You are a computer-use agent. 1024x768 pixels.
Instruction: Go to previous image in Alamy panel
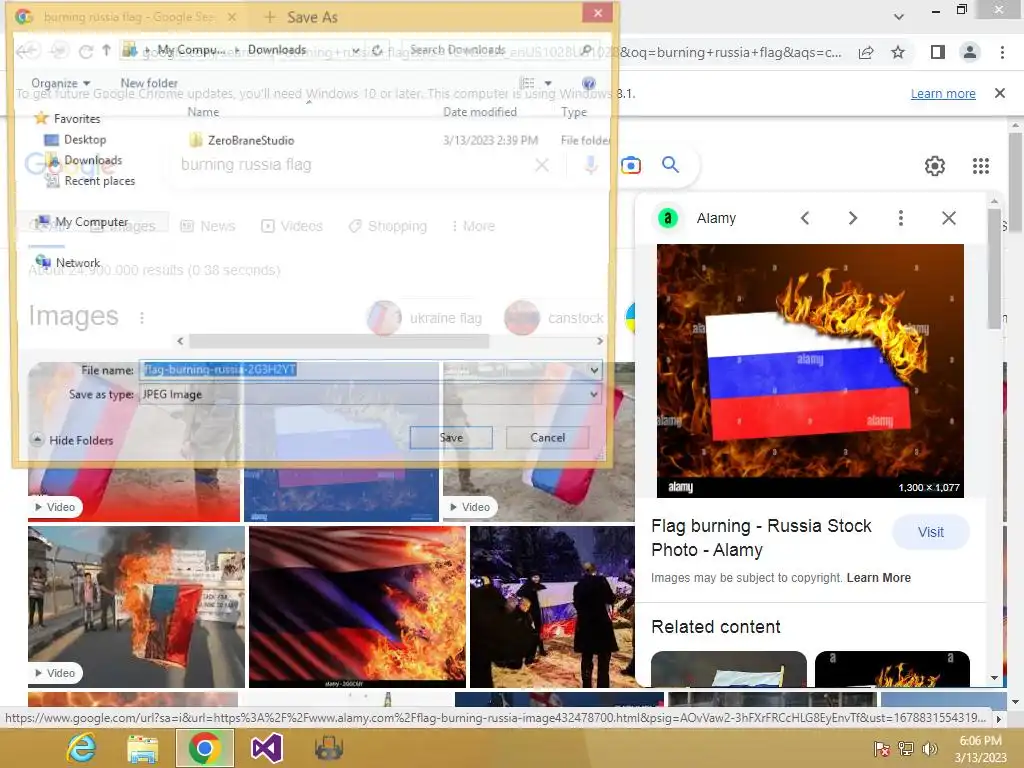pos(805,218)
